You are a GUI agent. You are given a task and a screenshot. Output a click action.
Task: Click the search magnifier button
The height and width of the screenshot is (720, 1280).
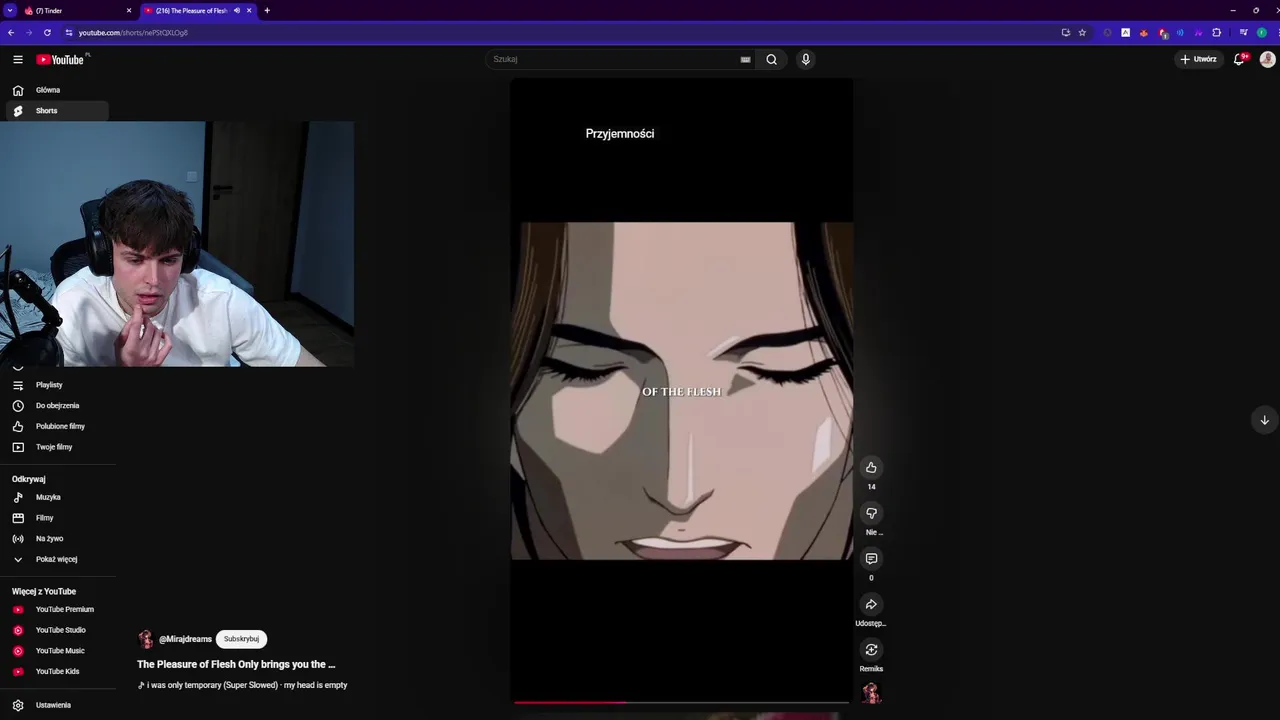772,59
